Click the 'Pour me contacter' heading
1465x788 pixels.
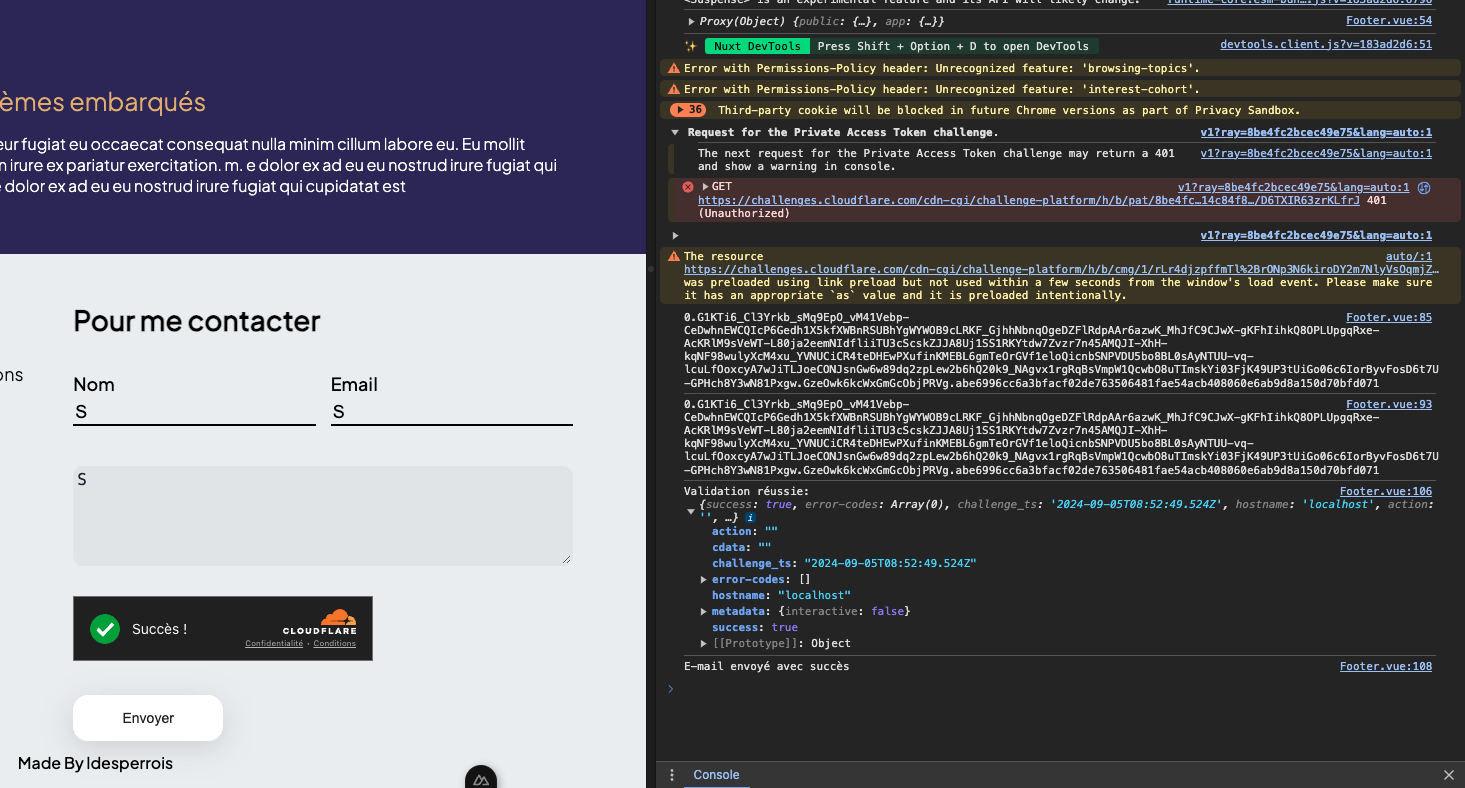(x=197, y=320)
